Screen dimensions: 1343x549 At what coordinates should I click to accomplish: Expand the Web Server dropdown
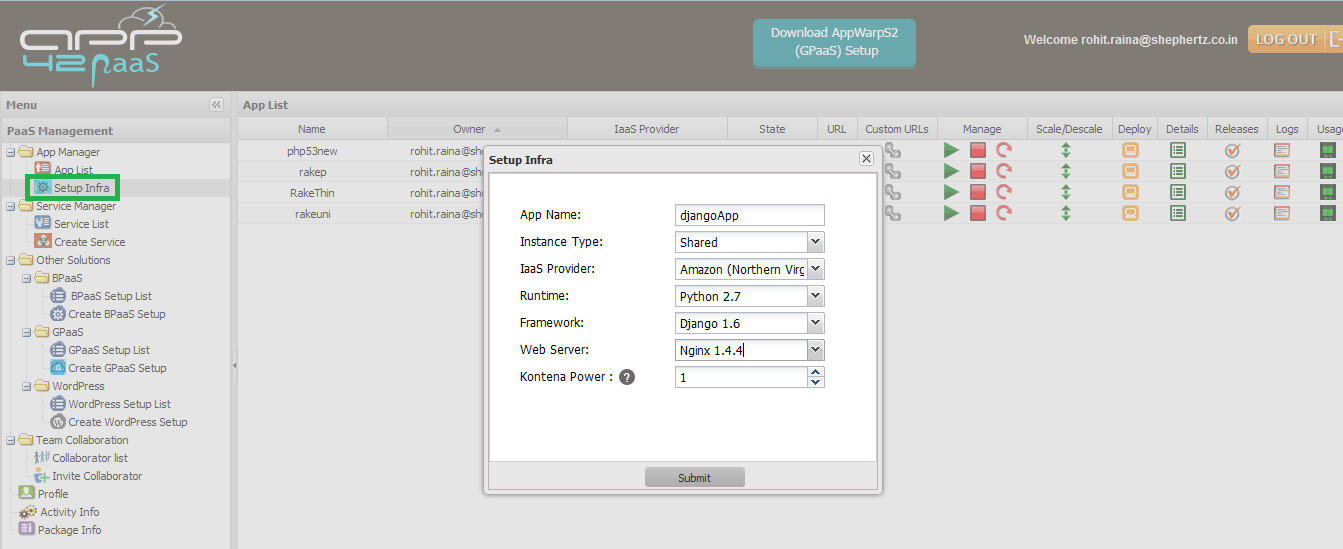(815, 350)
